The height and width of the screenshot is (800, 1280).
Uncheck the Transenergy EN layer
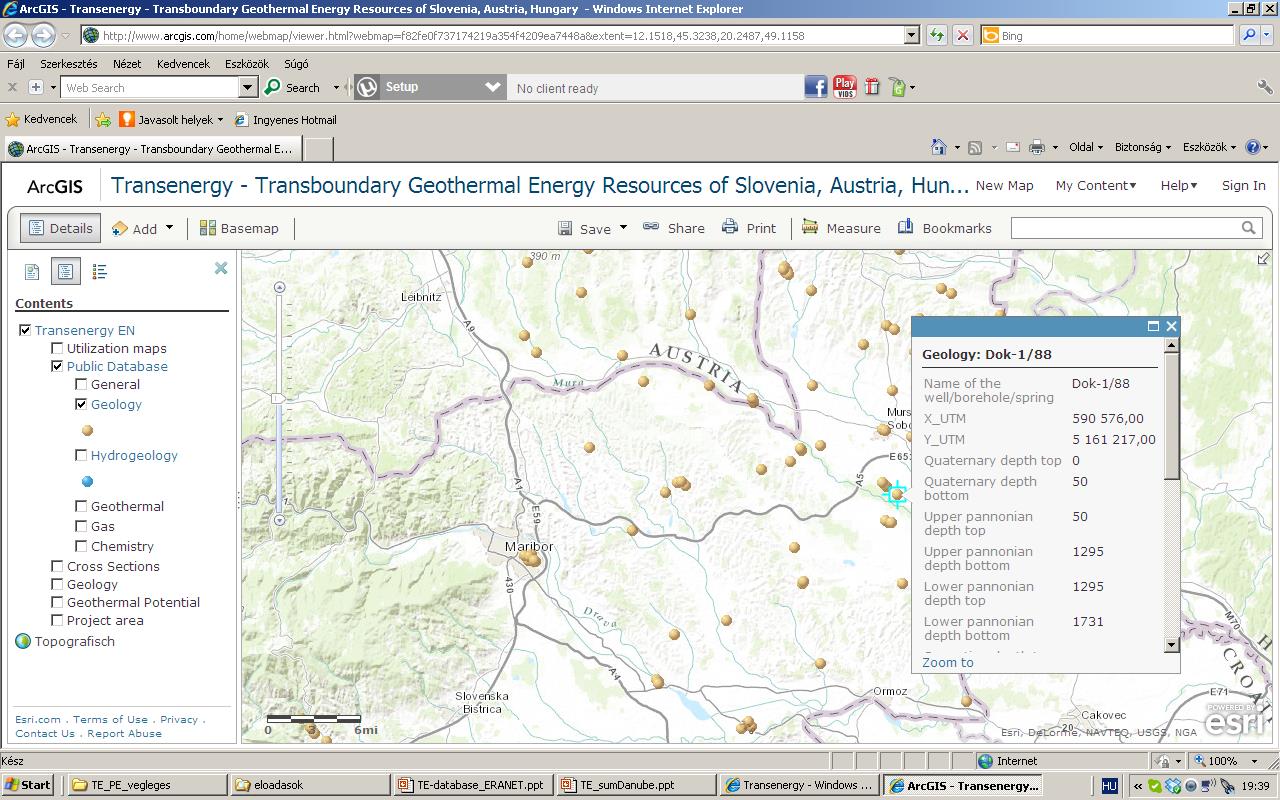25,330
